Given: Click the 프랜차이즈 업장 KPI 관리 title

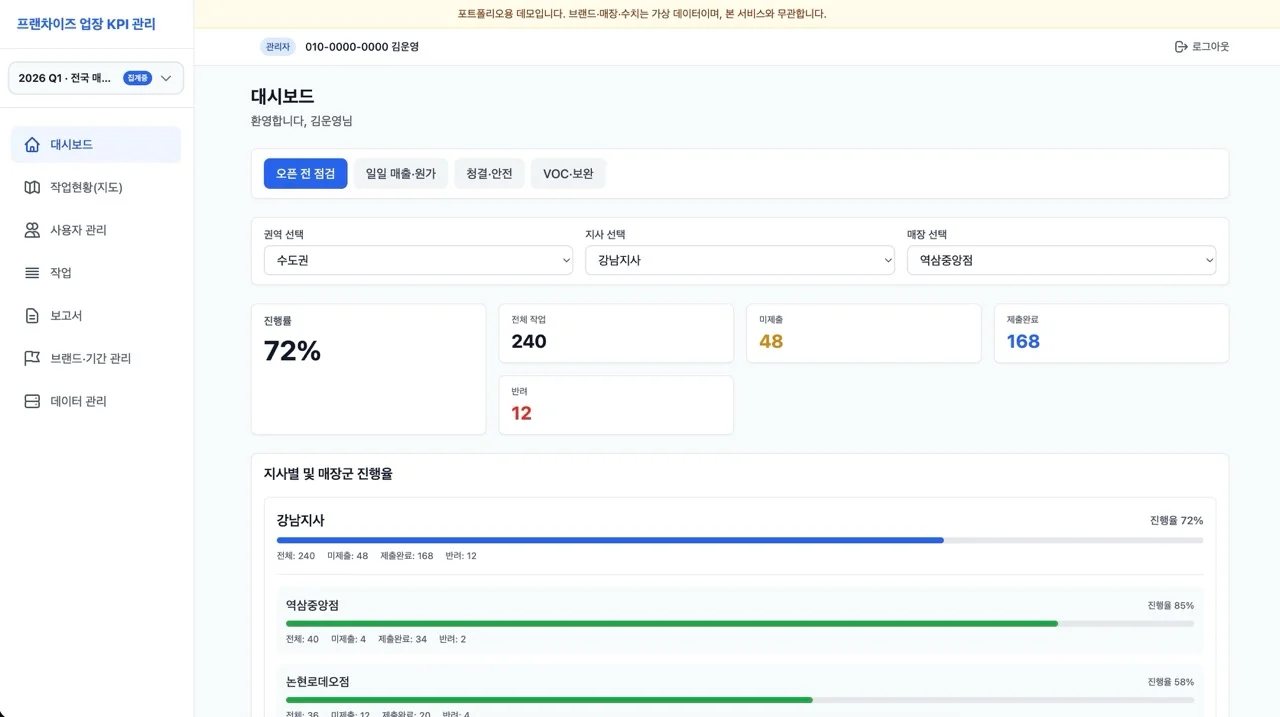Looking at the screenshot, I should click(x=86, y=24).
